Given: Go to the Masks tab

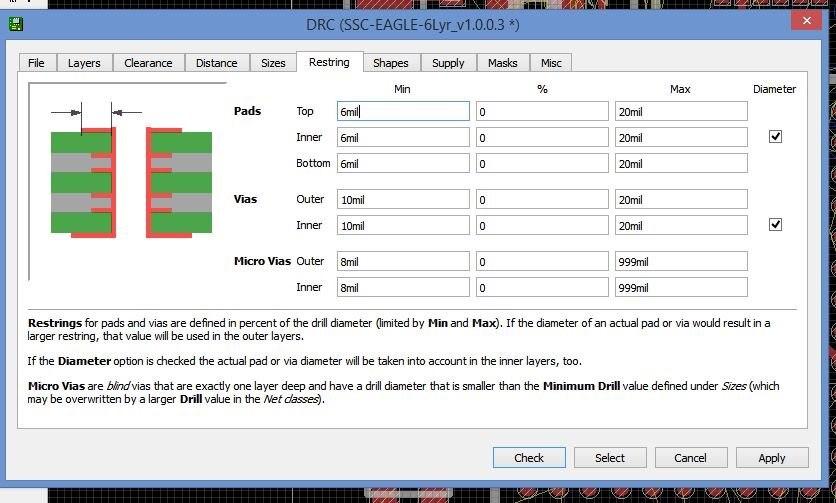Looking at the screenshot, I should coord(502,63).
